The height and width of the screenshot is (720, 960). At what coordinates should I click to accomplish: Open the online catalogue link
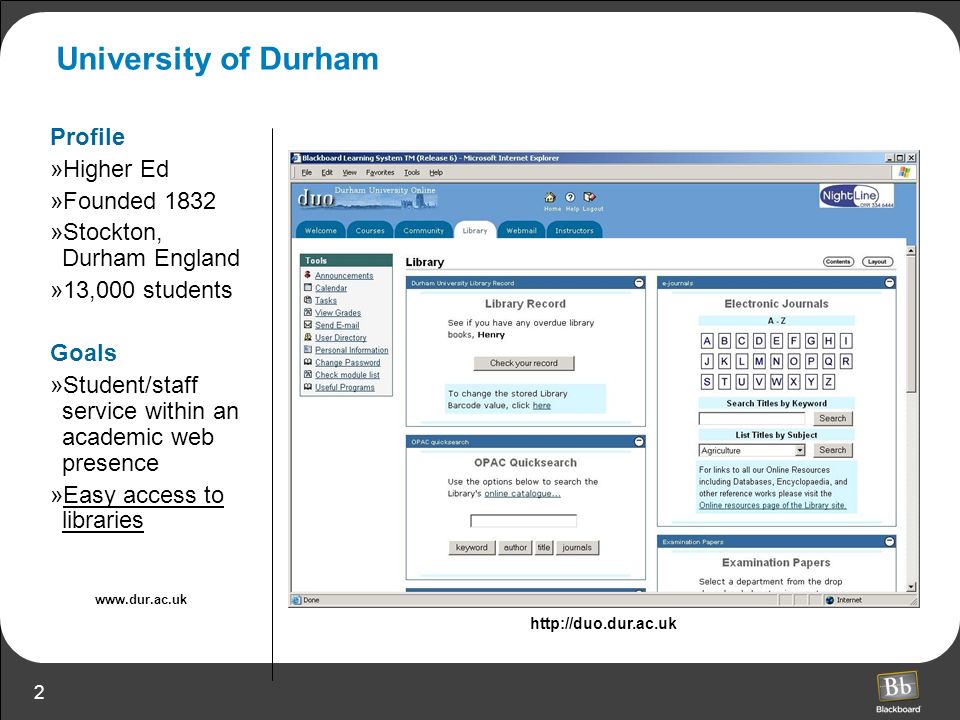(522, 493)
